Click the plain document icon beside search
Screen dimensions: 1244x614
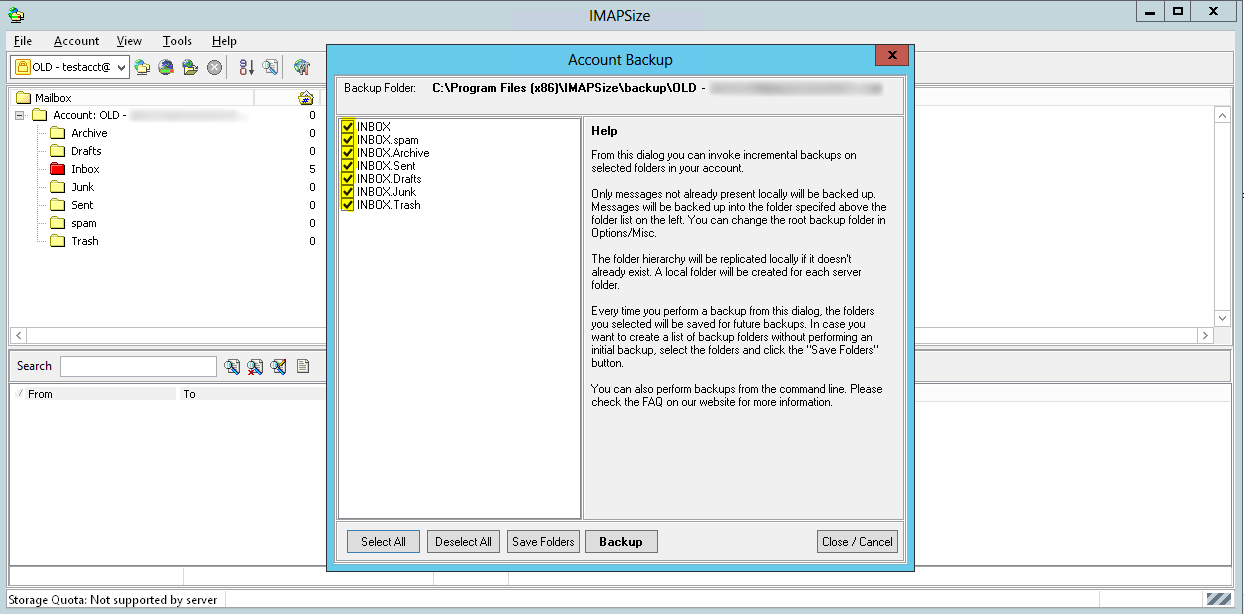point(303,367)
